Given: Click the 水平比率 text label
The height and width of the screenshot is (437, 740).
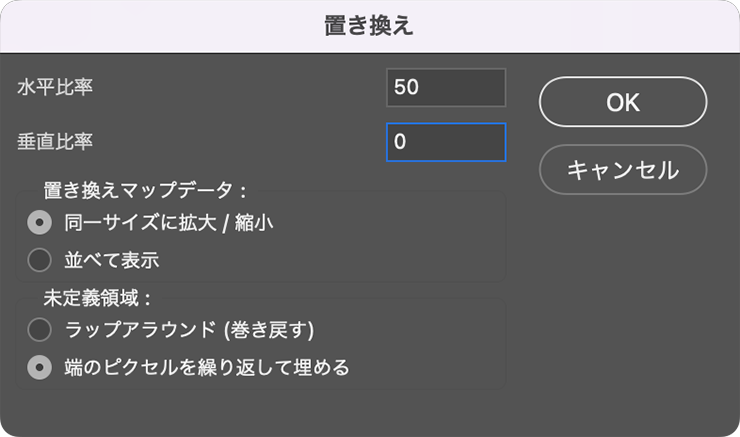Looking at the screenshot, I should tap(55, 87).
